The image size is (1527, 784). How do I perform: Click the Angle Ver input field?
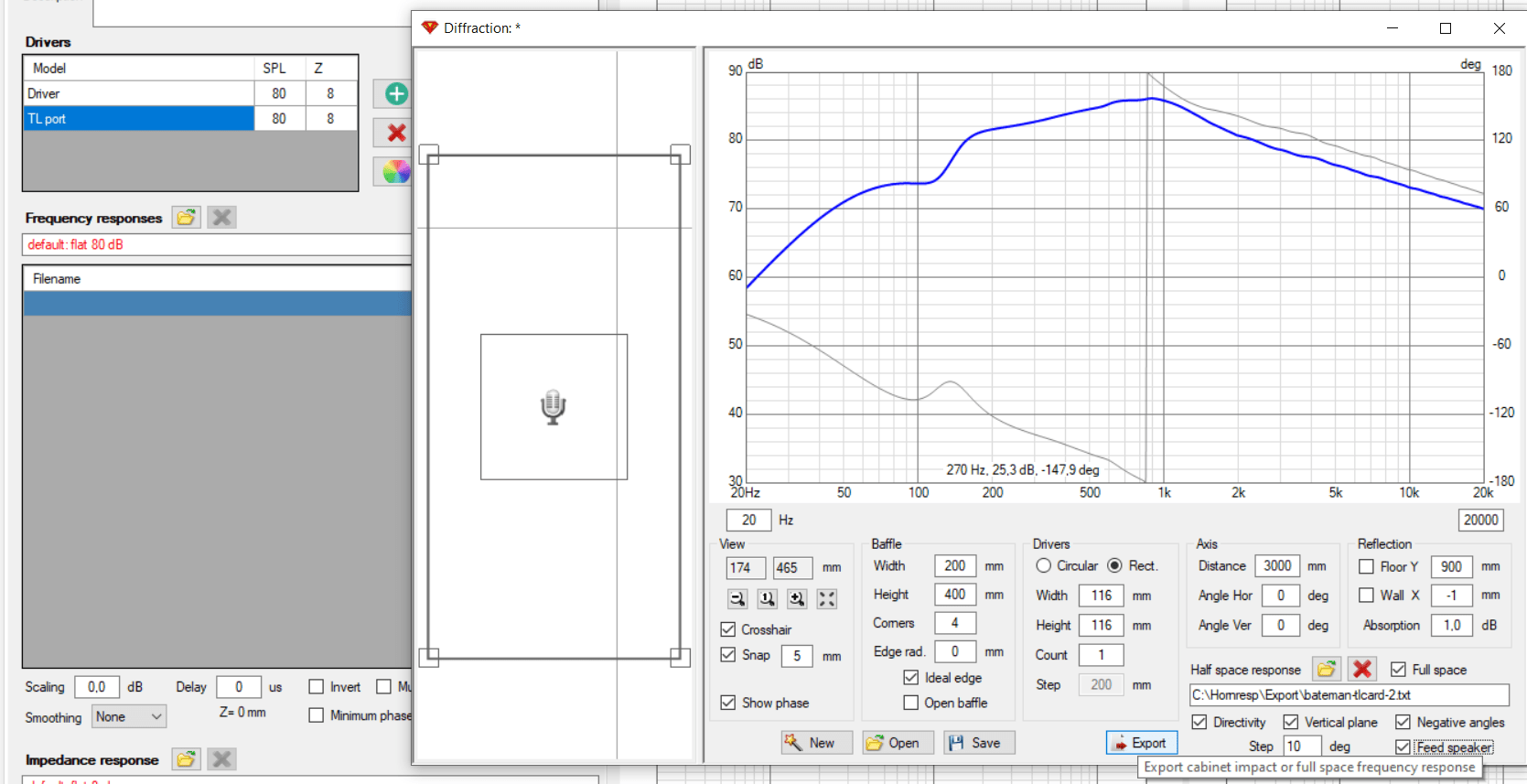tap(1281, 625)
